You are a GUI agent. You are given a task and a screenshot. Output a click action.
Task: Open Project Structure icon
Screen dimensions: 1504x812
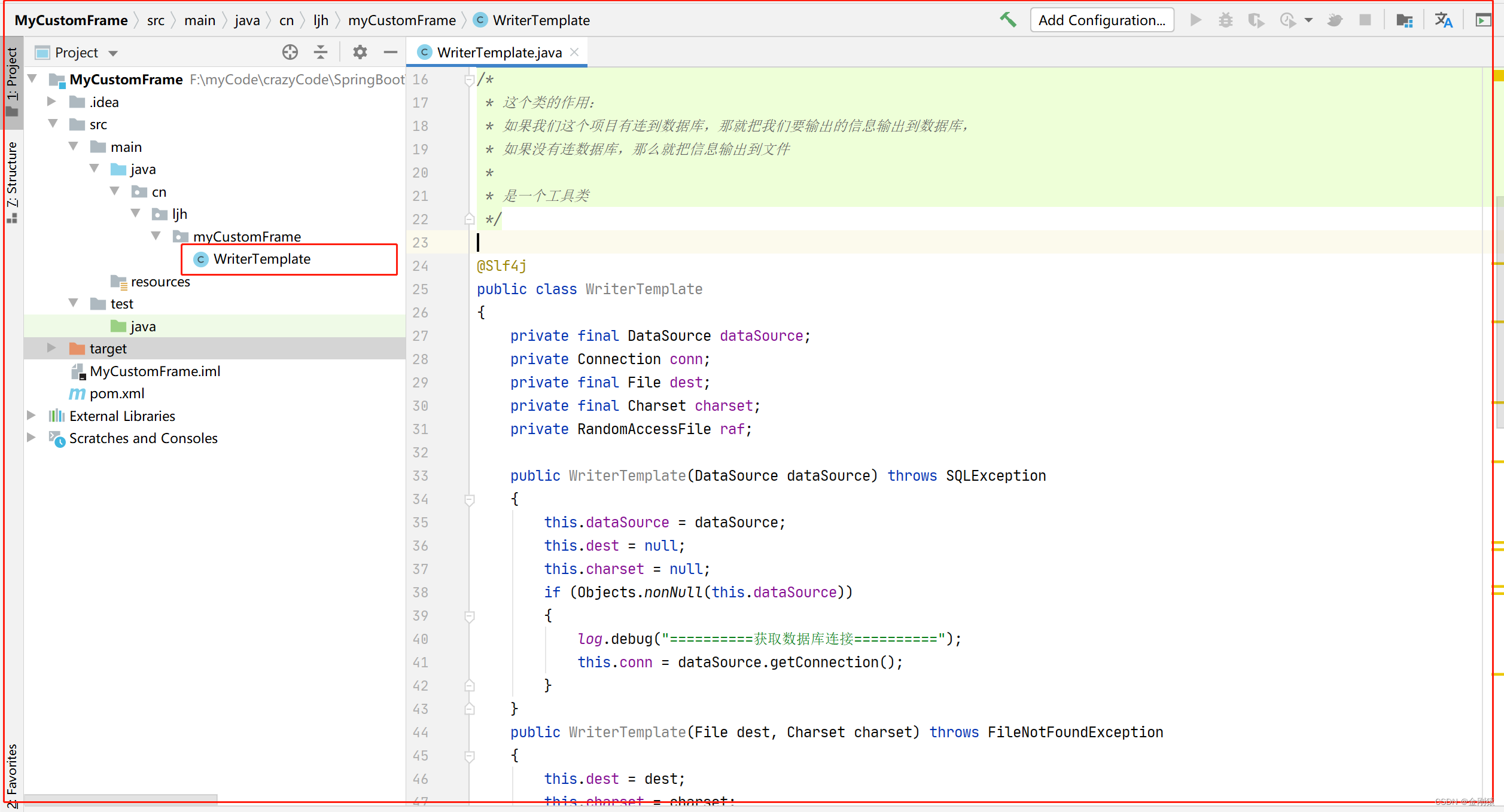pos(1404,20)
